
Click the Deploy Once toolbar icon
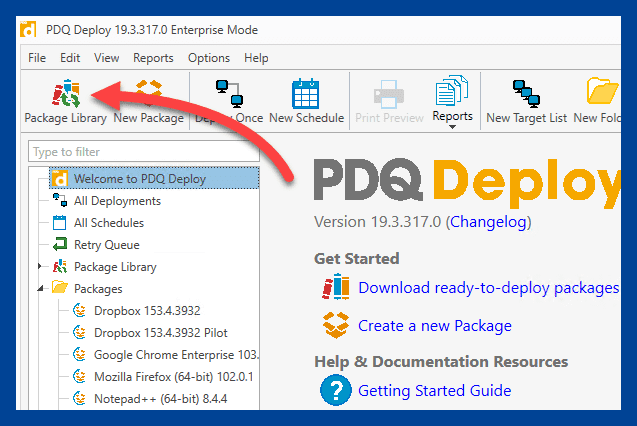(x=230, y=94)
